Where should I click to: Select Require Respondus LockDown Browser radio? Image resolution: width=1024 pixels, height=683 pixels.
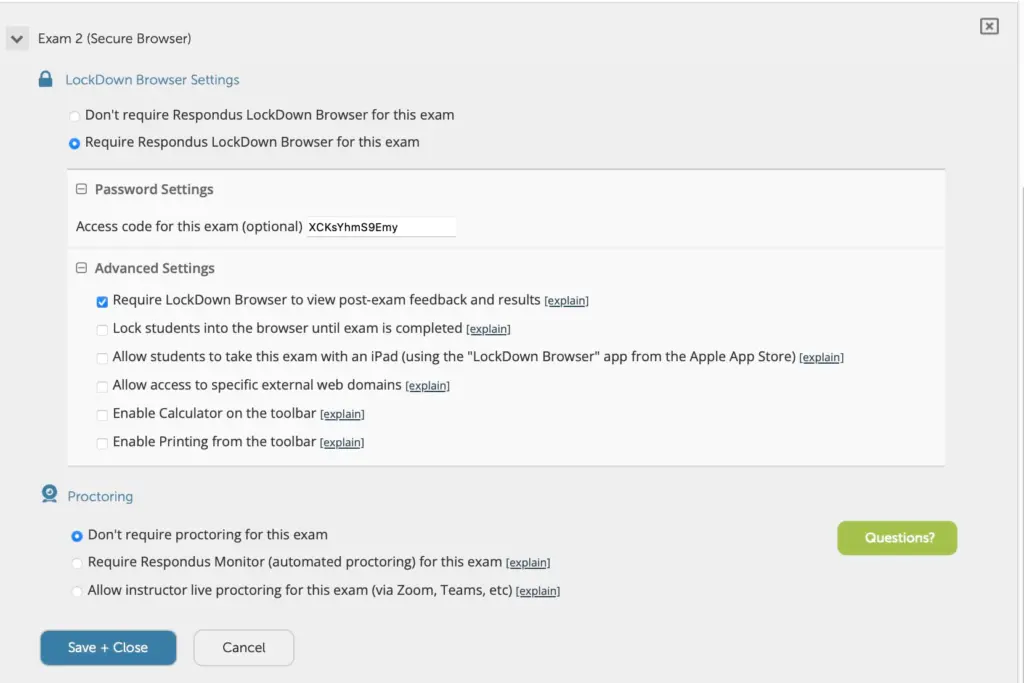coord(74,143)
